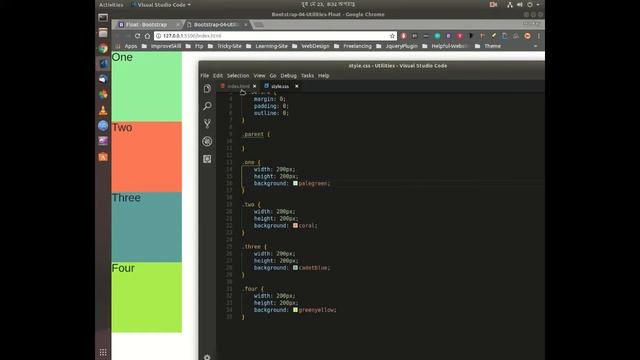Switch to the Bootstrap-04-Utilities Chrome tab

coord(216,25)
